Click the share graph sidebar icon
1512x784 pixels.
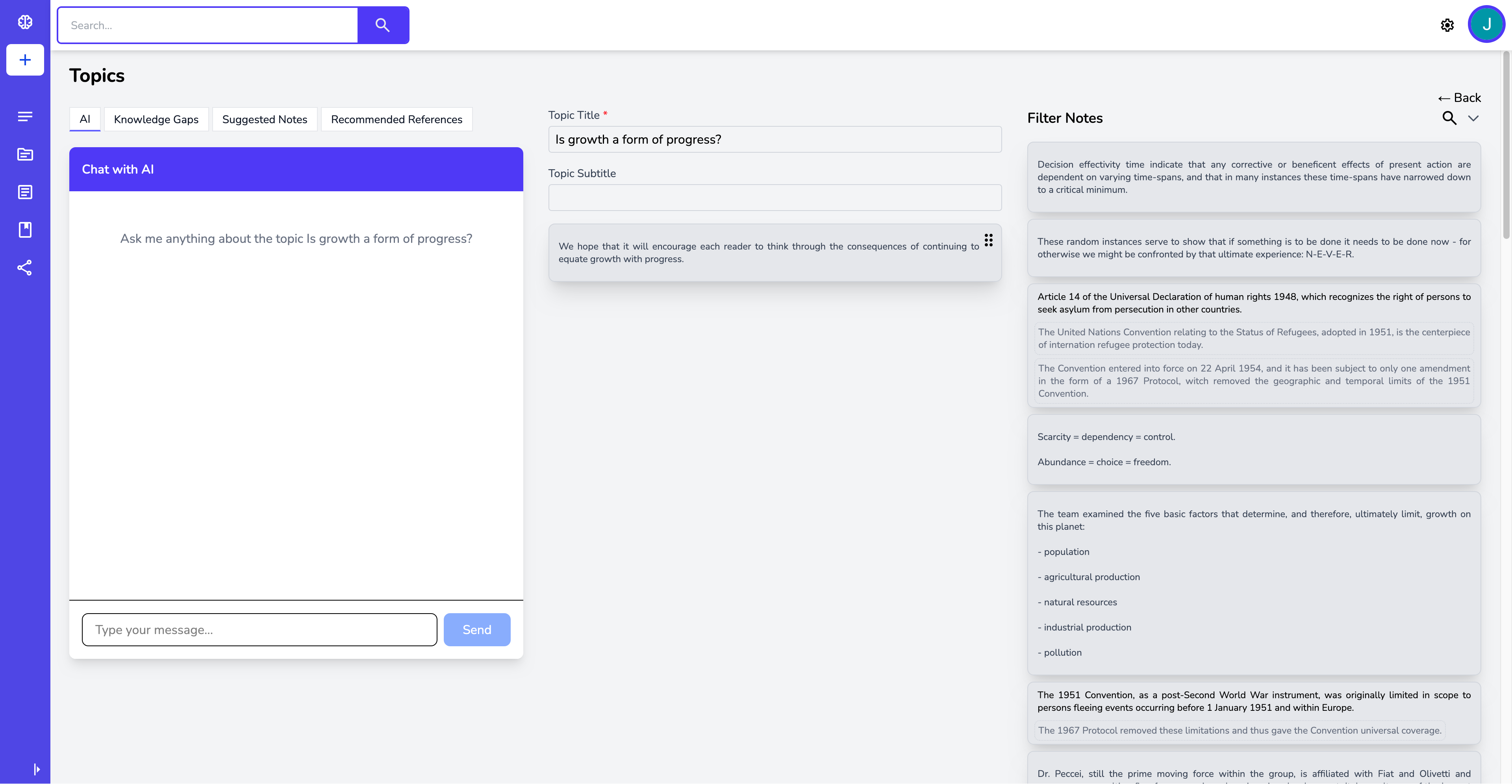click(25, 268)
